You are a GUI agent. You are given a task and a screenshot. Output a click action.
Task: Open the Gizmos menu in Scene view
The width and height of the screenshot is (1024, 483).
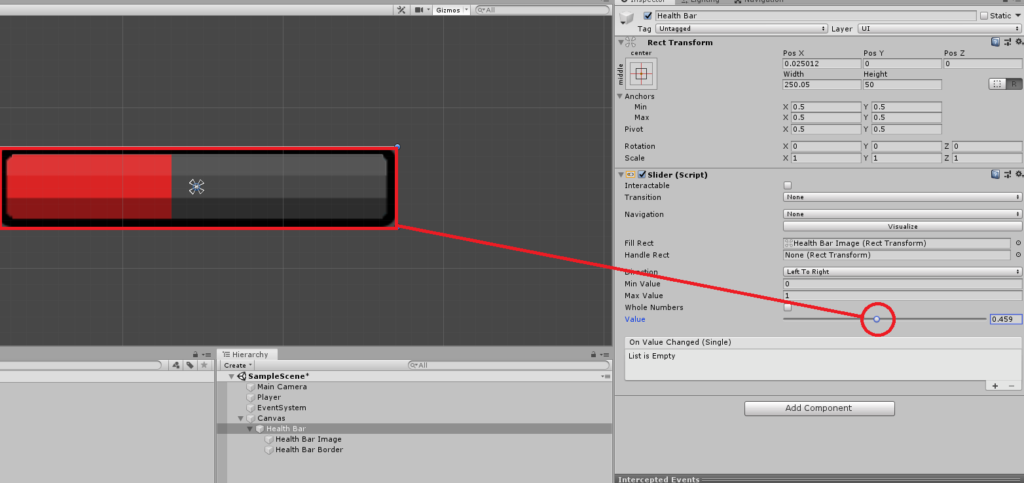[447, 9]
